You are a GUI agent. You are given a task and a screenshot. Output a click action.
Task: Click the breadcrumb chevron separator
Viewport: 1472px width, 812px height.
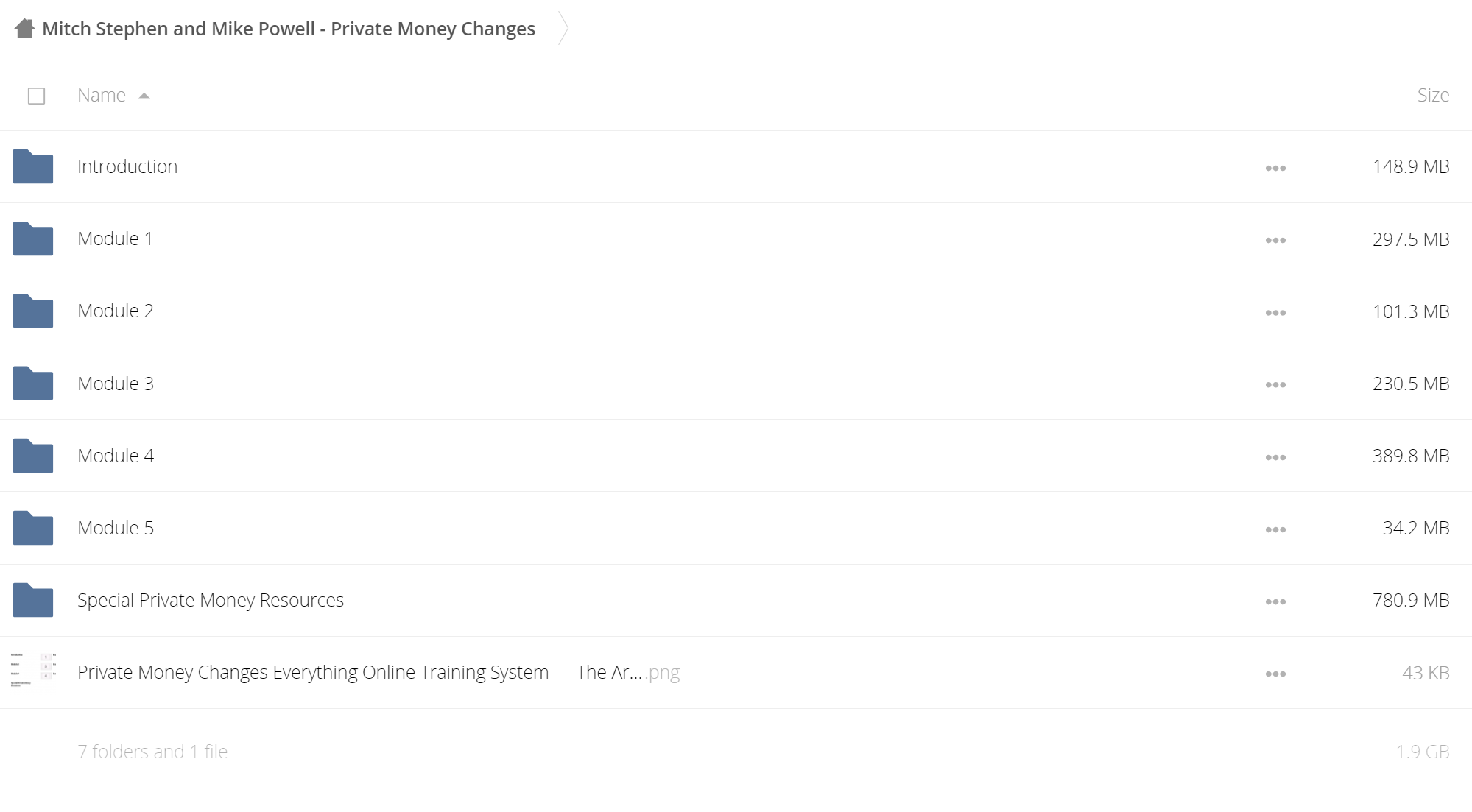[x=563, y=29]
